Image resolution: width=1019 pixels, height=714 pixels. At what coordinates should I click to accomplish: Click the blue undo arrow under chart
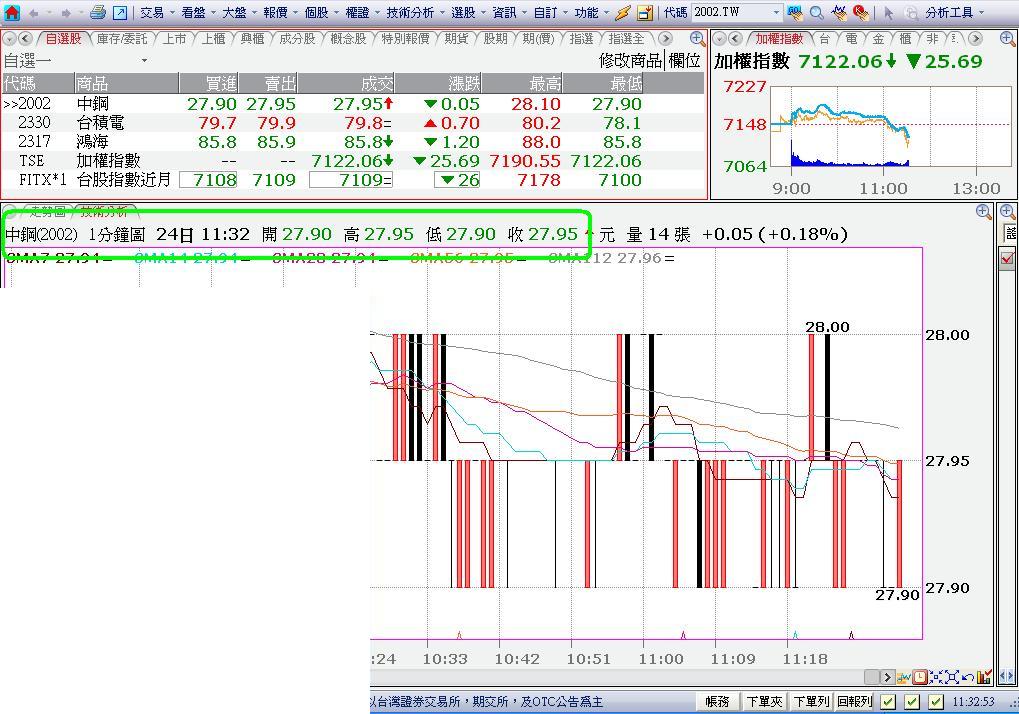968,678
